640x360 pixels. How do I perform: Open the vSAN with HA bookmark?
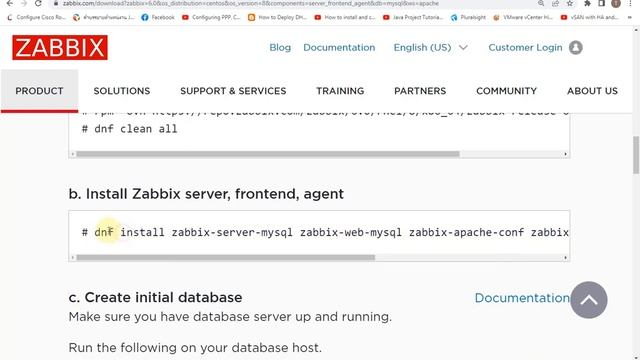point(590,17)
